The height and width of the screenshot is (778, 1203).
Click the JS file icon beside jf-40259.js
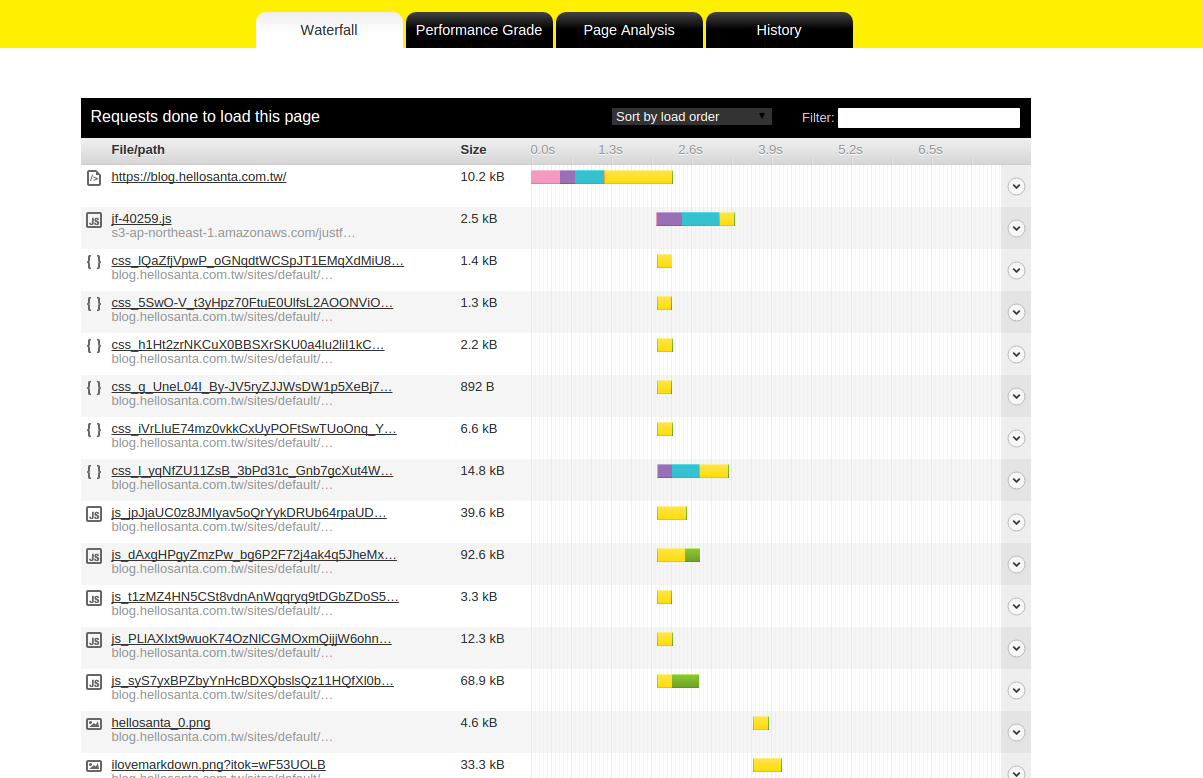94,220
